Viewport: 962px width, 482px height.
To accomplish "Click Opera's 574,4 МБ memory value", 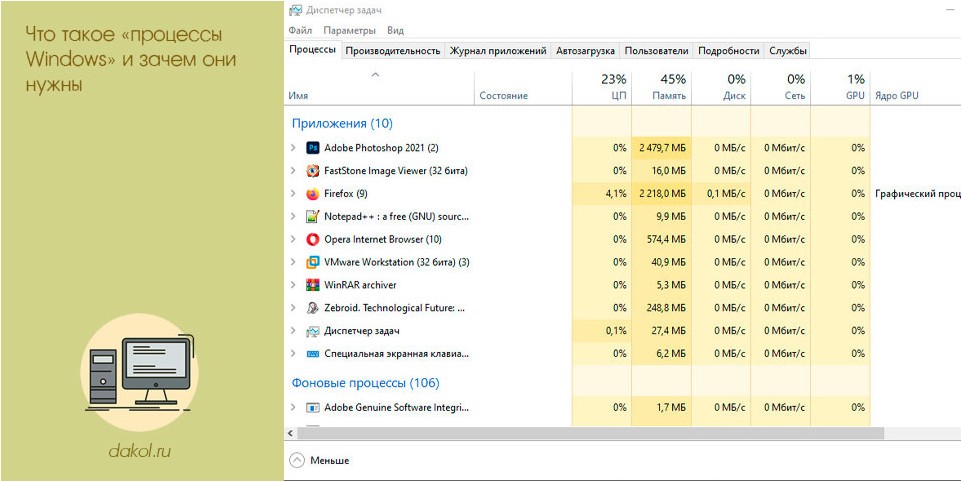I will point(667,239).
